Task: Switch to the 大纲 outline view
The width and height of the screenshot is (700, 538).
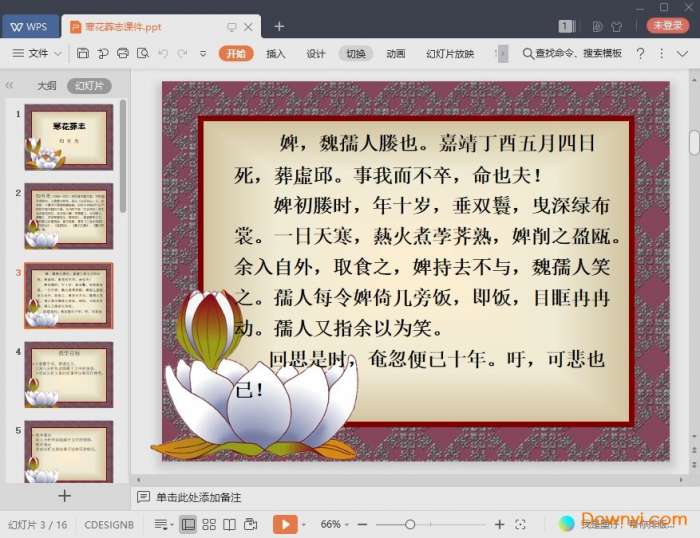Action: coord(47,86)
